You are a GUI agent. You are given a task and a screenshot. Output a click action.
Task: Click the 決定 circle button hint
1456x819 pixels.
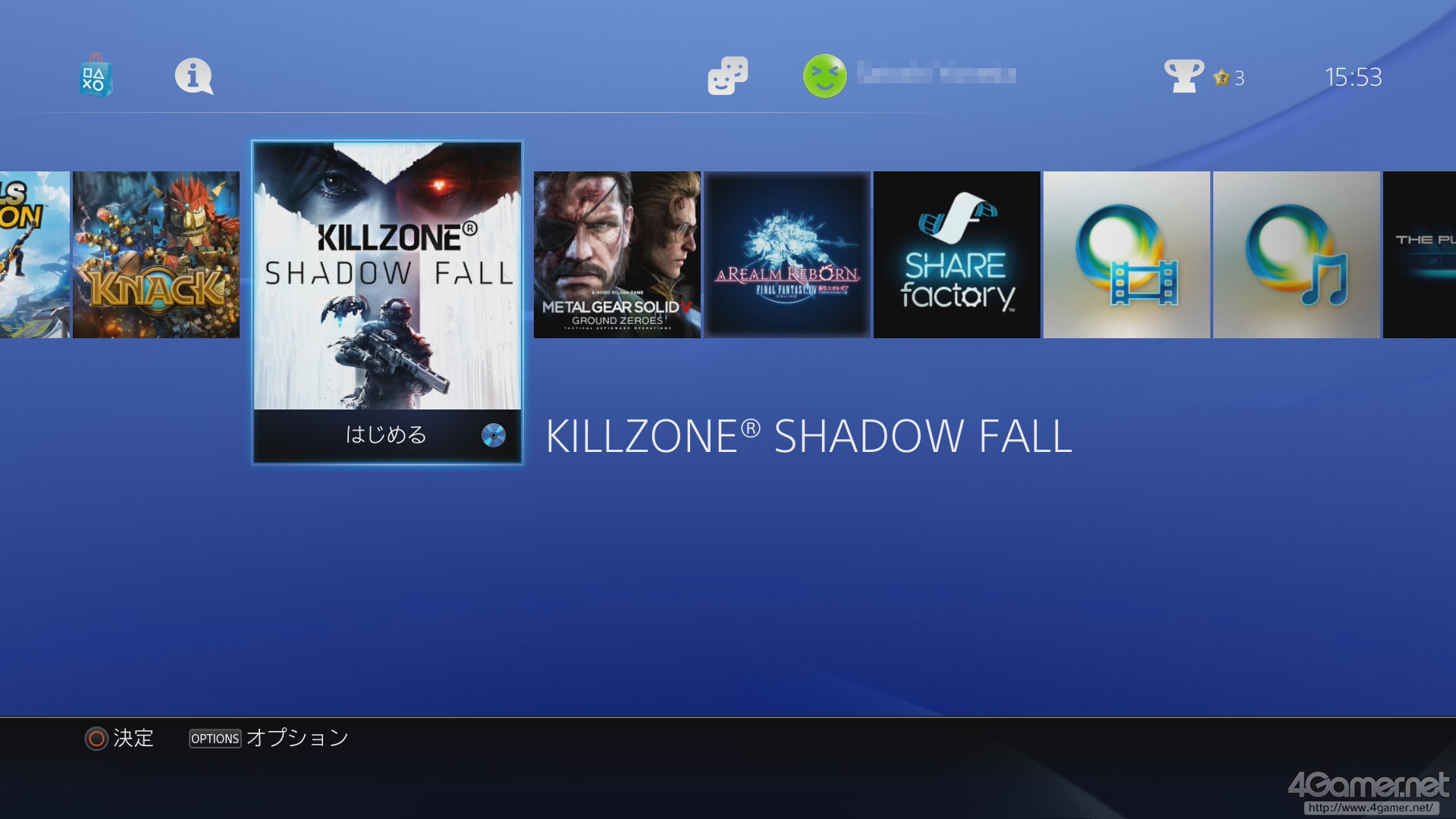(119, 738)
